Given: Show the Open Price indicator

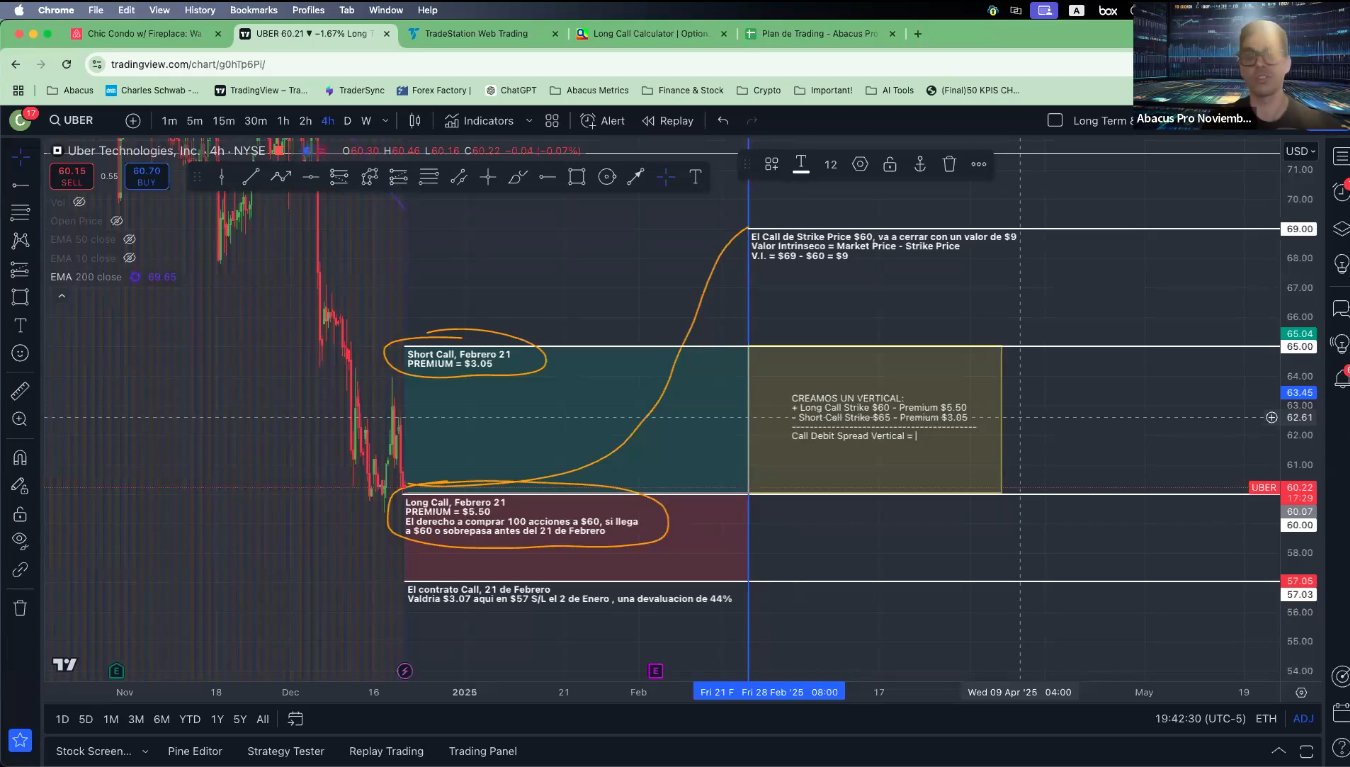Looking at the screenshot, I should tap(116, 221).
